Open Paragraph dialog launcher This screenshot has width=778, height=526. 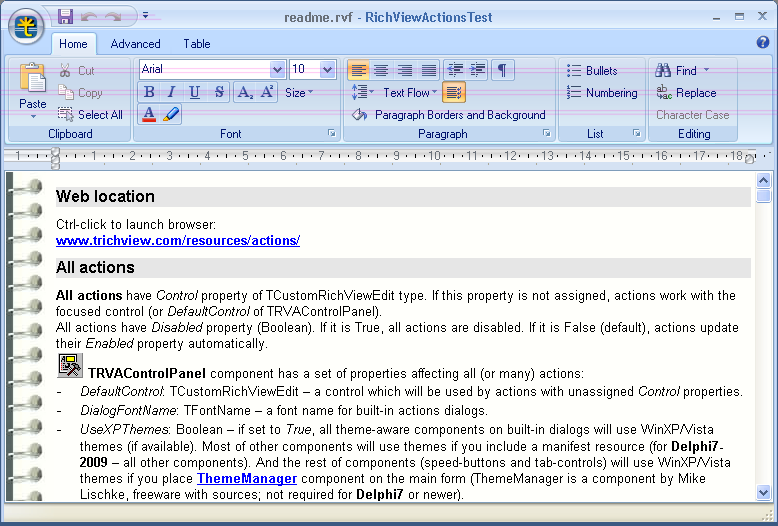(x=546, y=133)
